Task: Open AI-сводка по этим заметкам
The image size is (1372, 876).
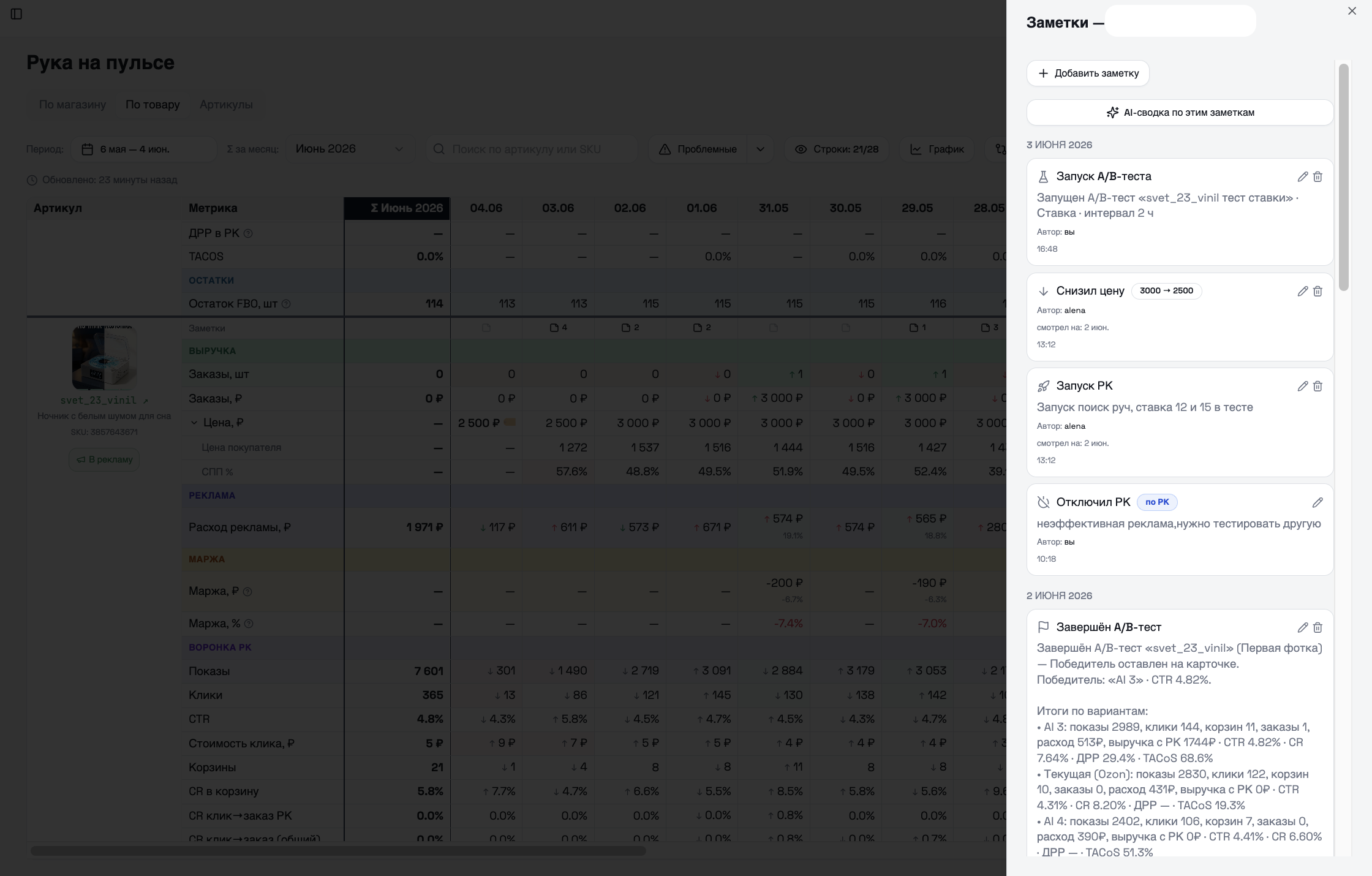Action: coord(1180,113)
